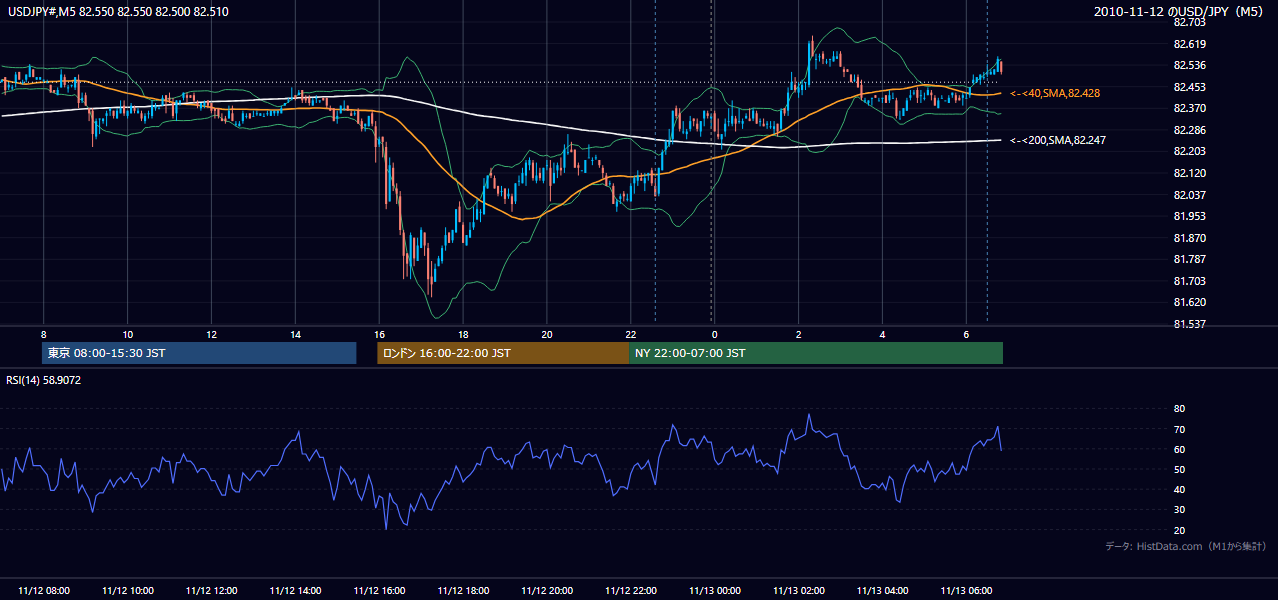The width and height of the screenshot is (1278, 600).
Task: Click the 11/12 20:00 time label
Action: click(547, 591)
